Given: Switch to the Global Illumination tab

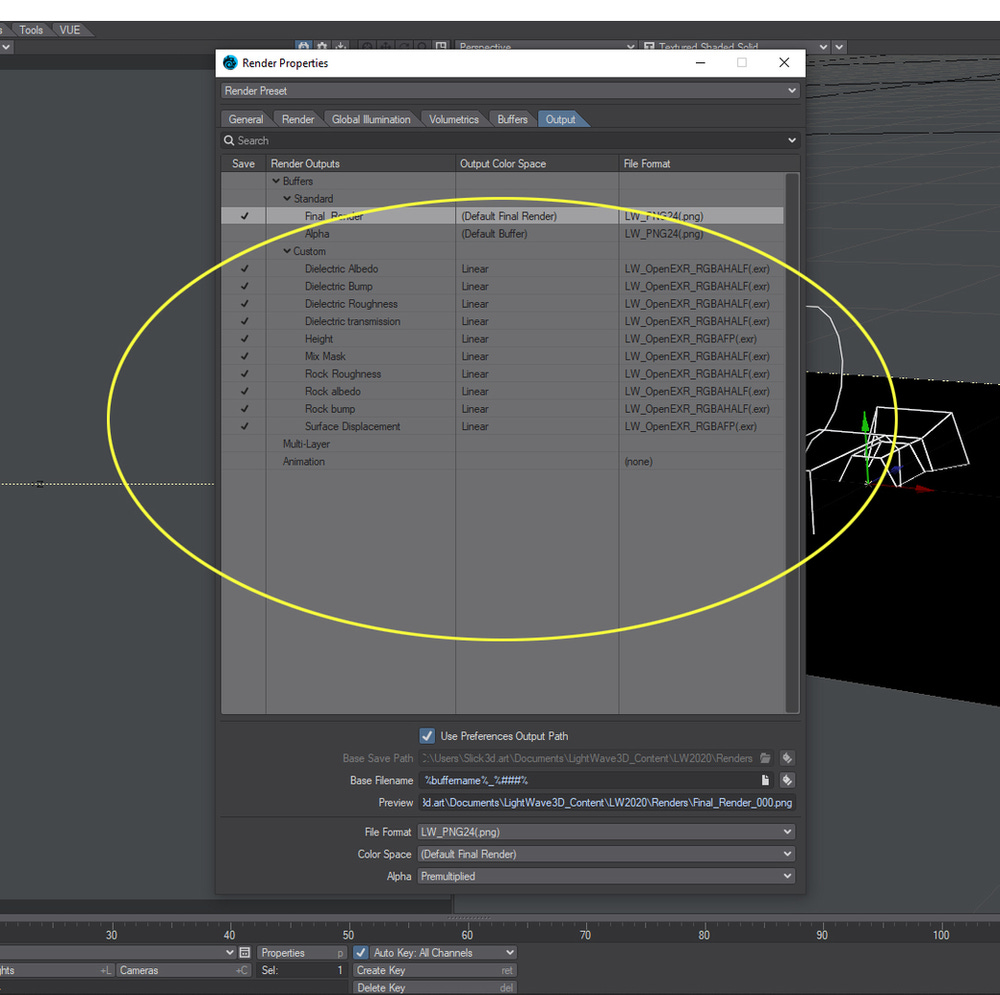Looking at the screenshot, I should [x=371, y=119].
